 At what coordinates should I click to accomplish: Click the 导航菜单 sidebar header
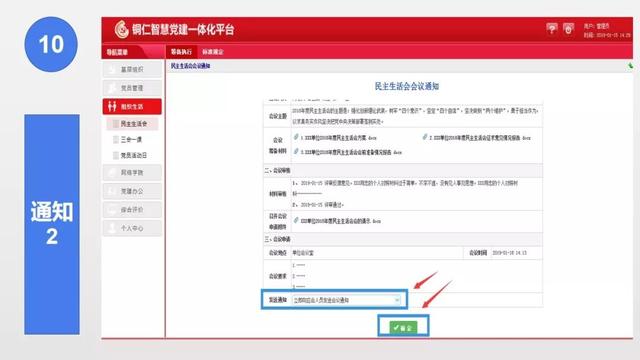pyautogui.click(x=118, y=52)
